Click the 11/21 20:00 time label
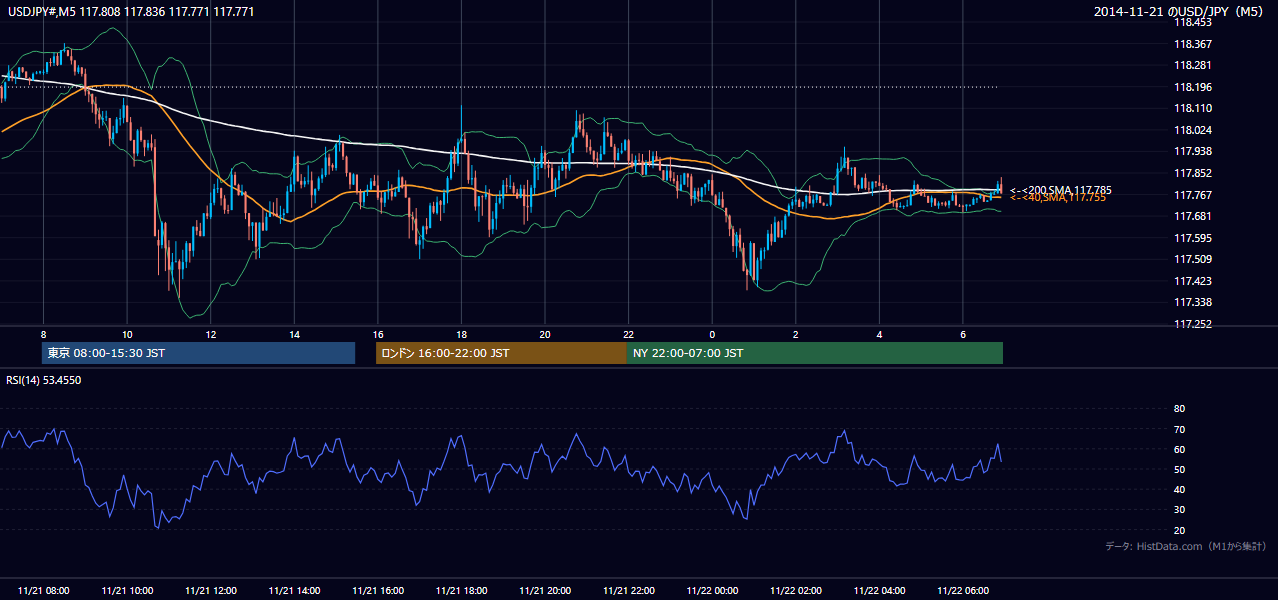The width and height of the screenshot is (1278, 600). [x=545, y=591]
